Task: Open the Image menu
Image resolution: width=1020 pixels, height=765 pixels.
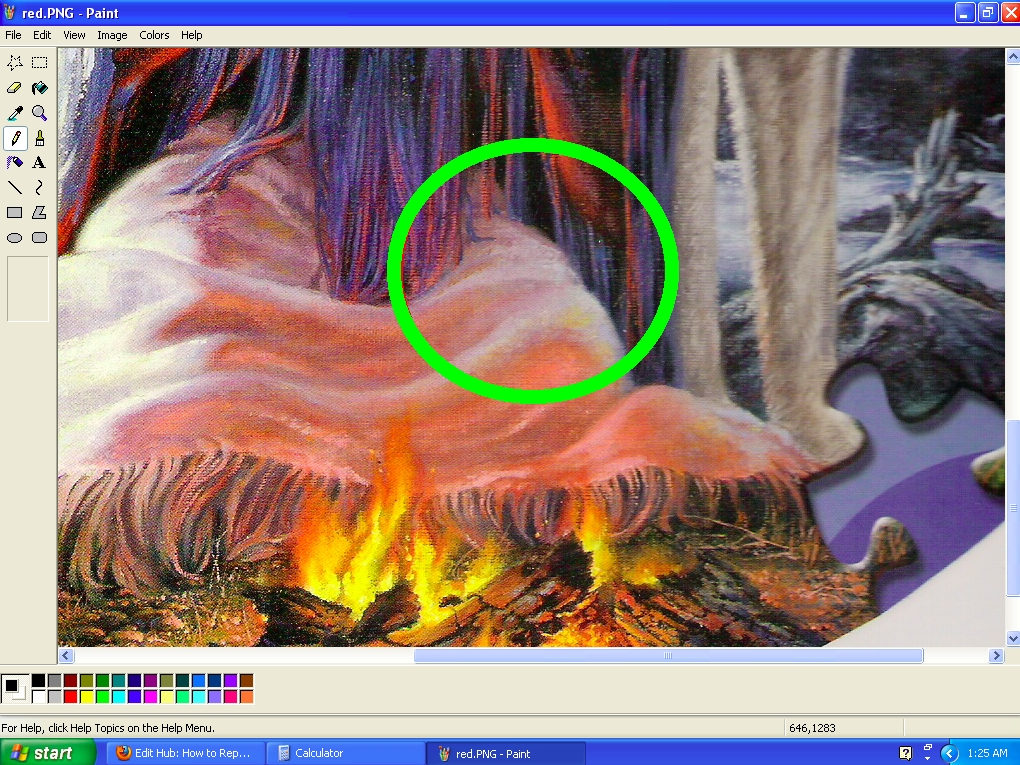Action: [113, 35]
